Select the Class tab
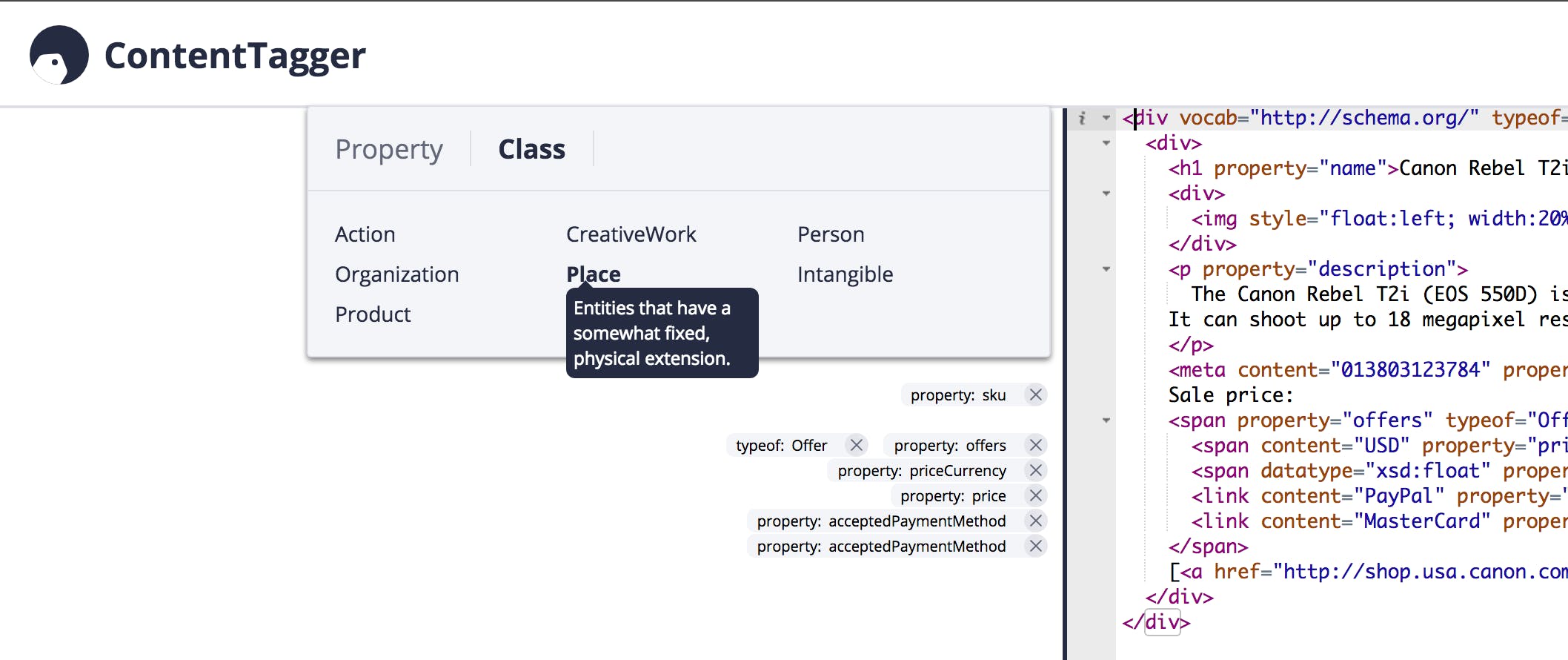 tap(531, 149)
